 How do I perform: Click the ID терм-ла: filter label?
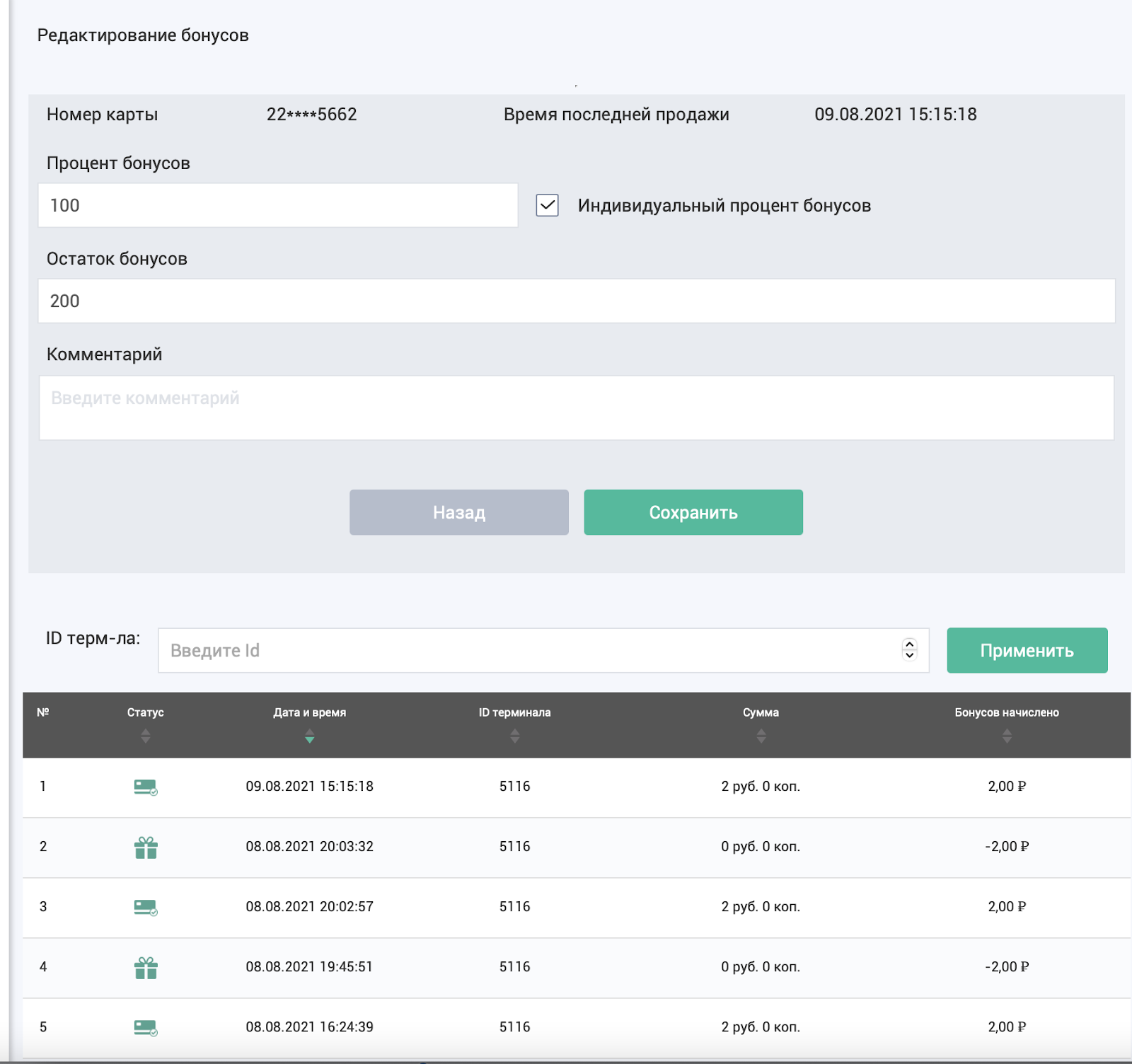click(93, 638)
